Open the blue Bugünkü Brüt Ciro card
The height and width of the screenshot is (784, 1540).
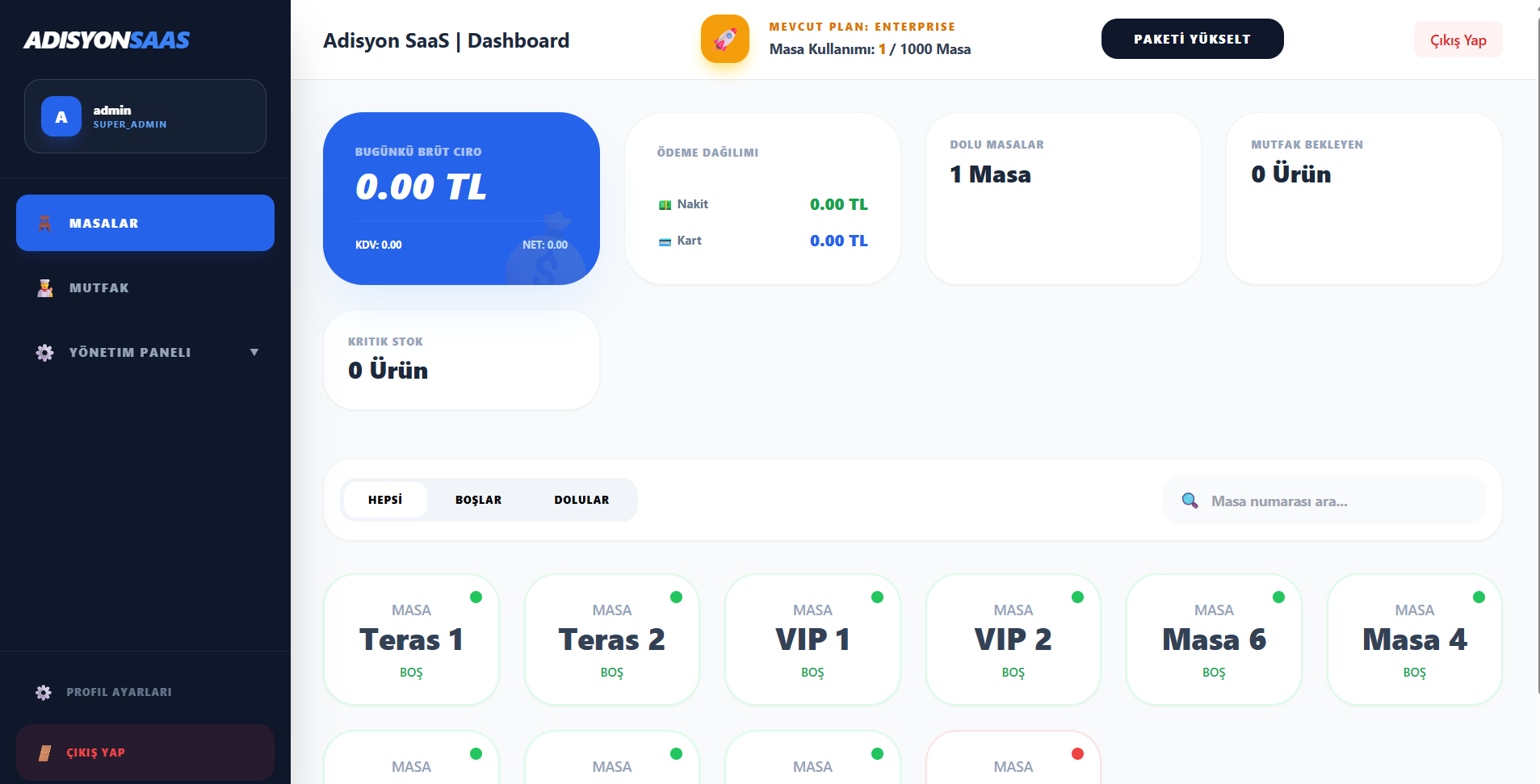click(461, 199)
